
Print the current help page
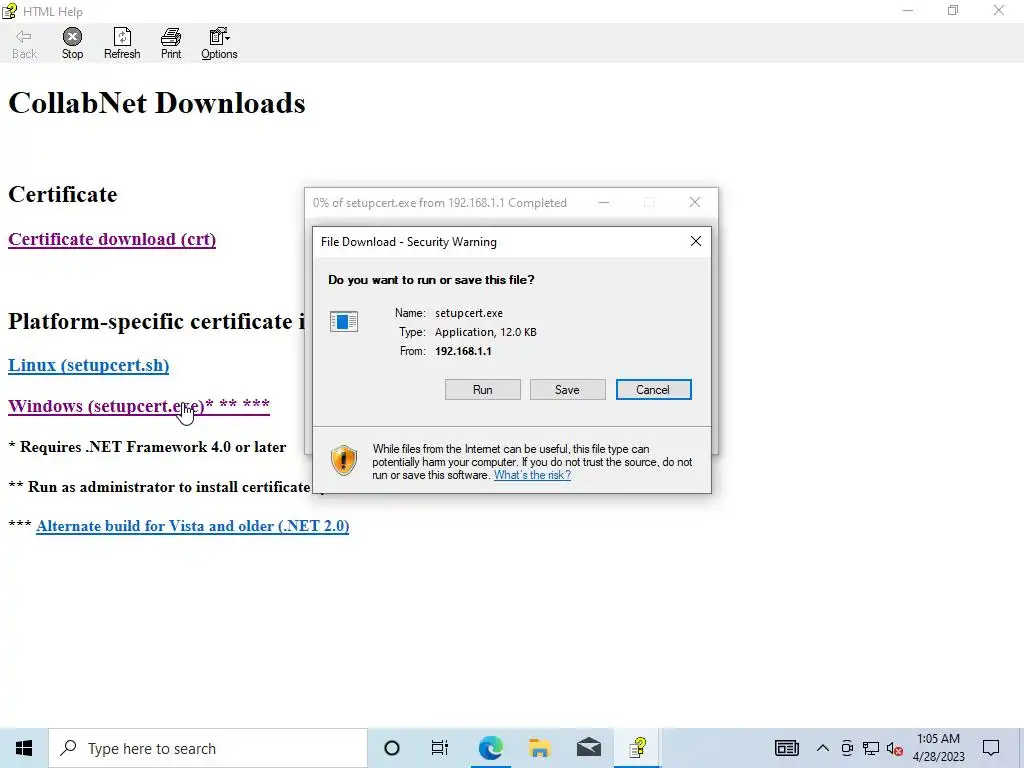pyautogui.click(x=171, y=44)
